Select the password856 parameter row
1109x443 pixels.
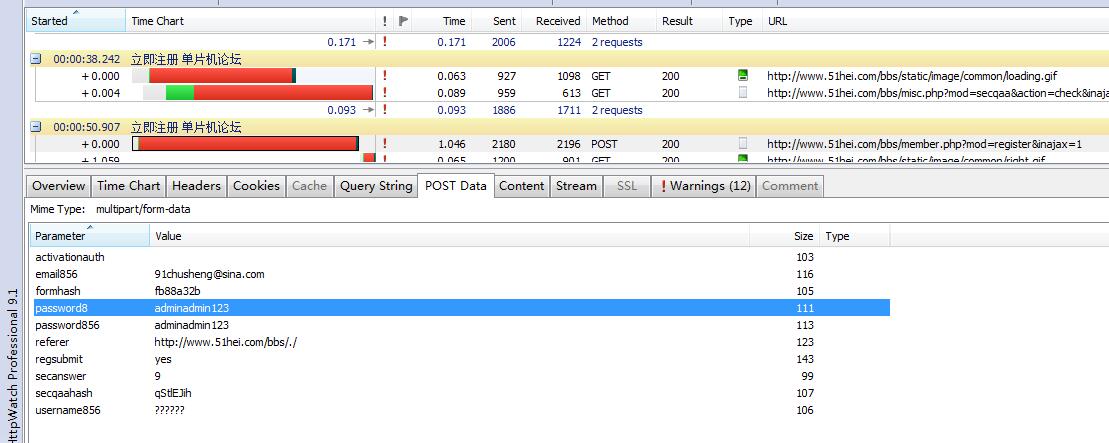click(x=67, y=325)
